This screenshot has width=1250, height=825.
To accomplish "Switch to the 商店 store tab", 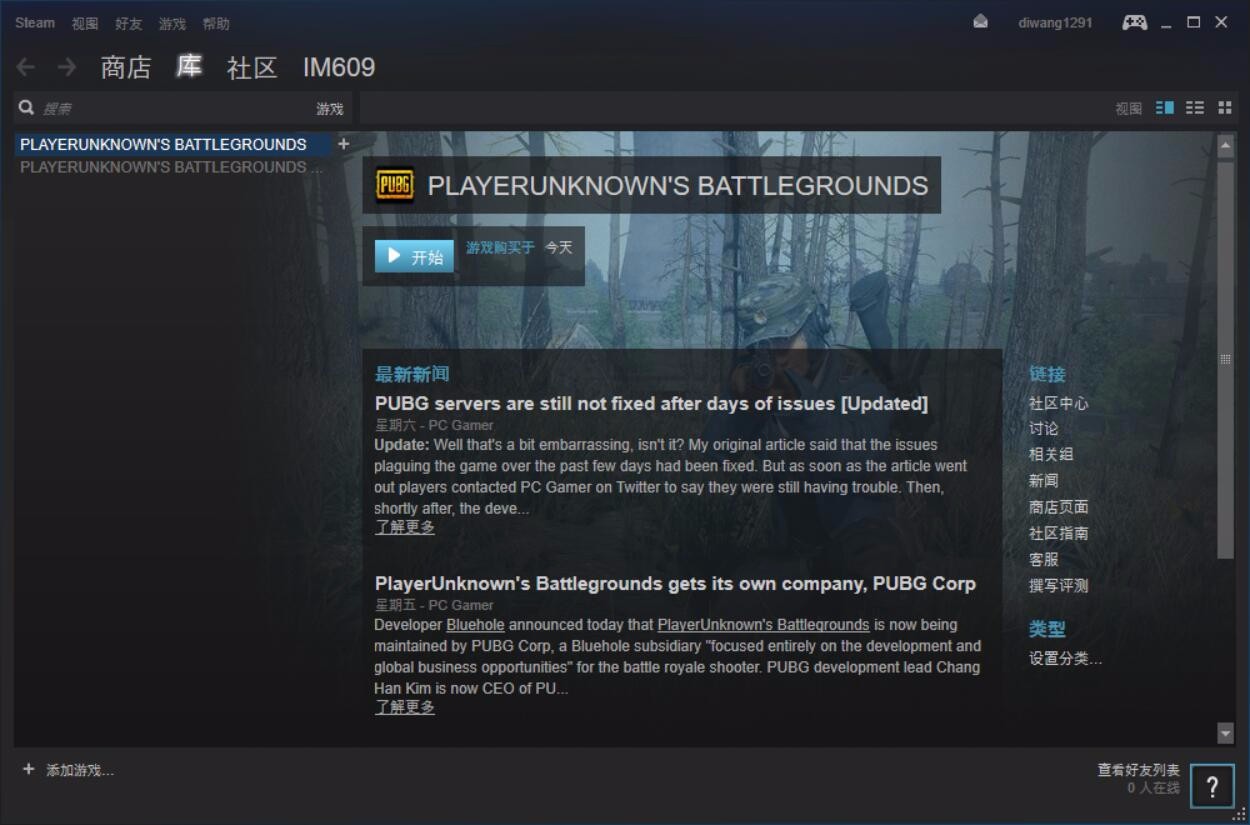I will pyautogui.click(x=126, y=67).
